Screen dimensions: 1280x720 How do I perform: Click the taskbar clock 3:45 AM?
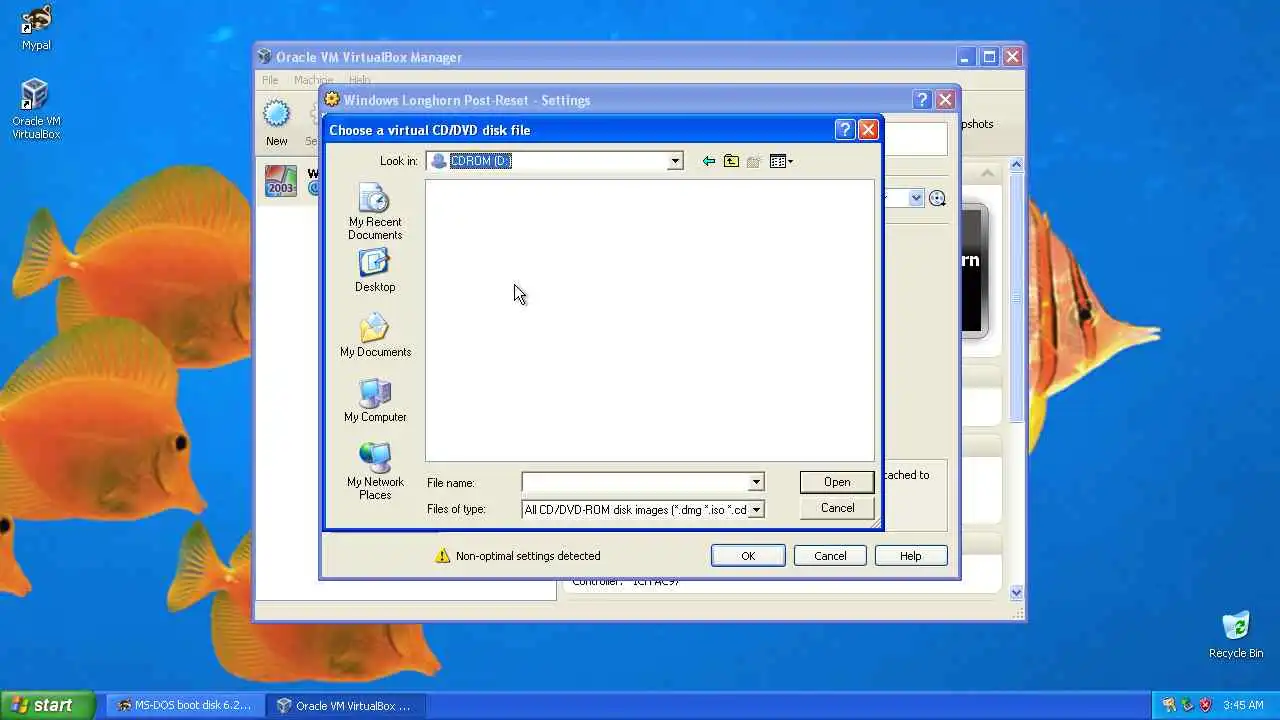(1243, 705)
